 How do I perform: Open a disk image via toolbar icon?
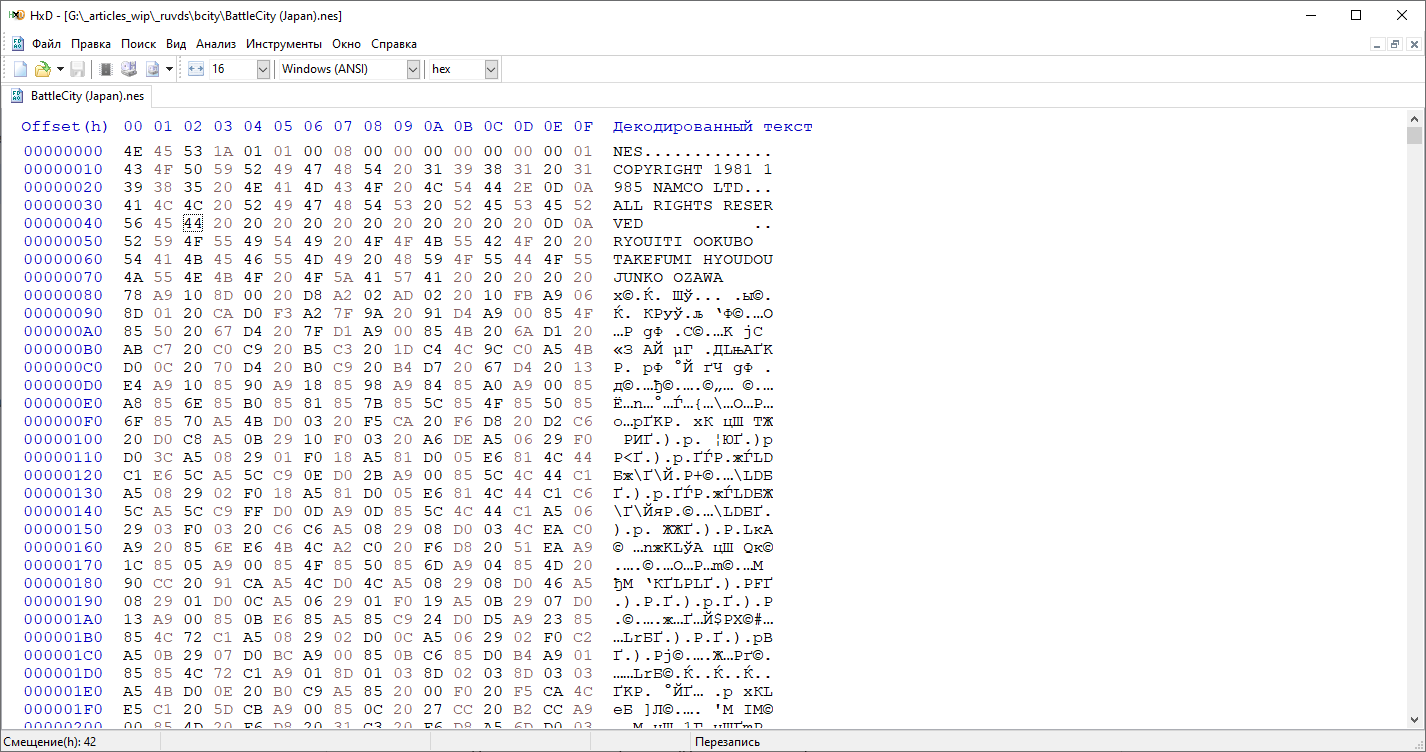click(153, 69)
